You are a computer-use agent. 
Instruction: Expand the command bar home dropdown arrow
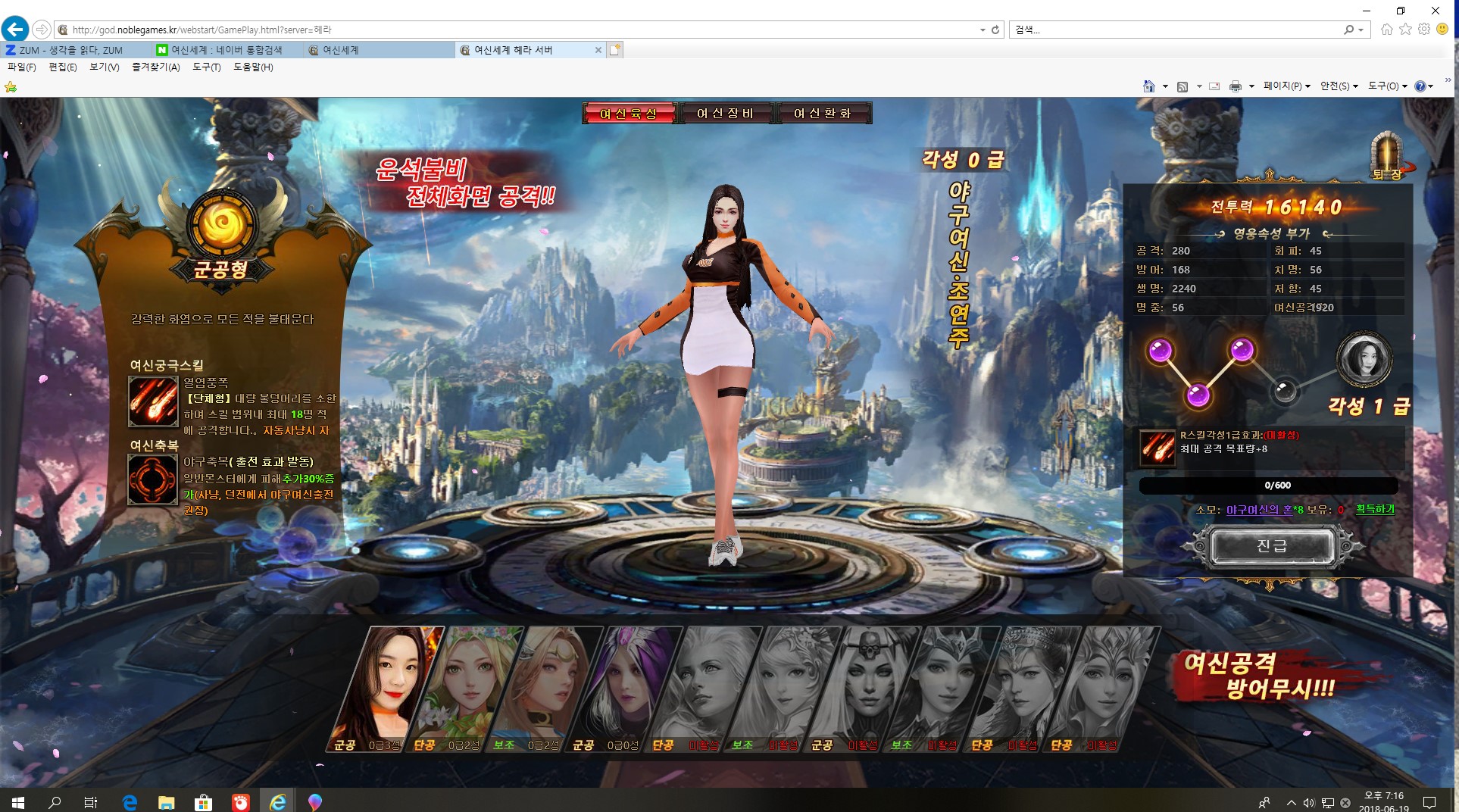[1165, 86]
